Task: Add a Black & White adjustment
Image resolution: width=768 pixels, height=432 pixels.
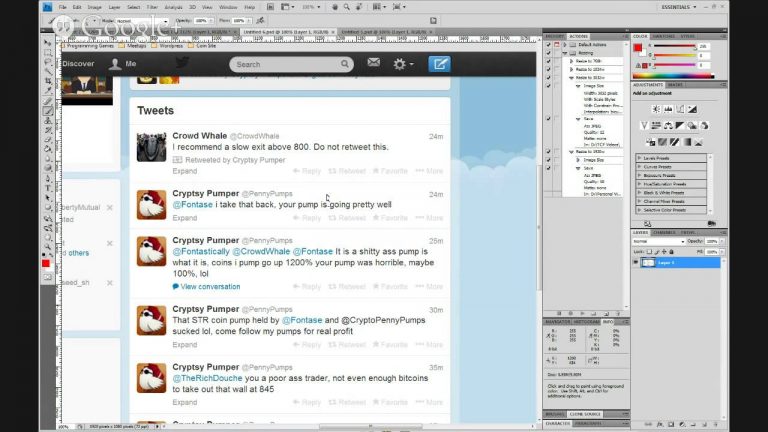Action: 680,126
